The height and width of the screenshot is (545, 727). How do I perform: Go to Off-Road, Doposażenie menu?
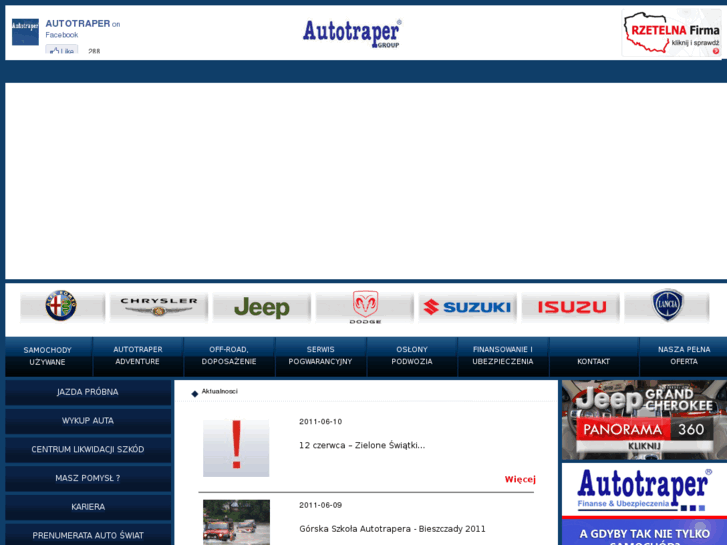[229, 356]
